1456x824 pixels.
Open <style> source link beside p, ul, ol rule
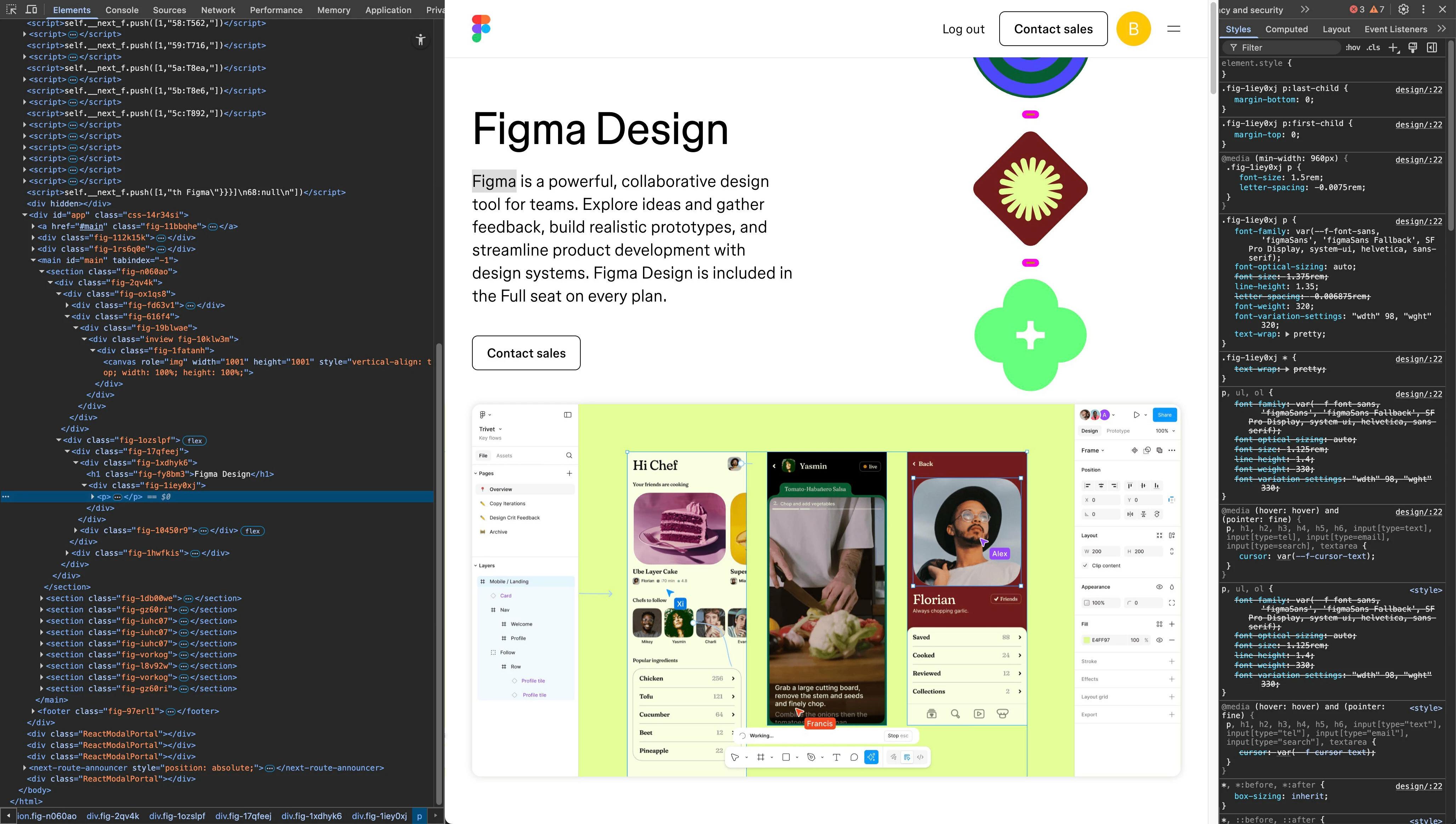coord(1426,590)
